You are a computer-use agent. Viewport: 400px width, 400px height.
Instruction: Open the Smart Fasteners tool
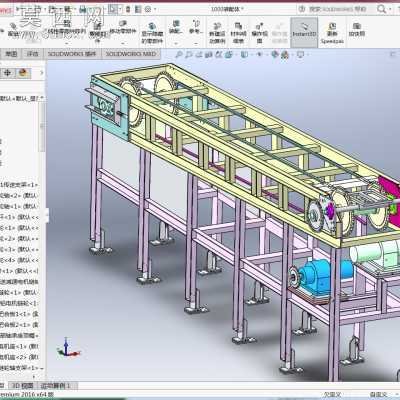point(97,32)
